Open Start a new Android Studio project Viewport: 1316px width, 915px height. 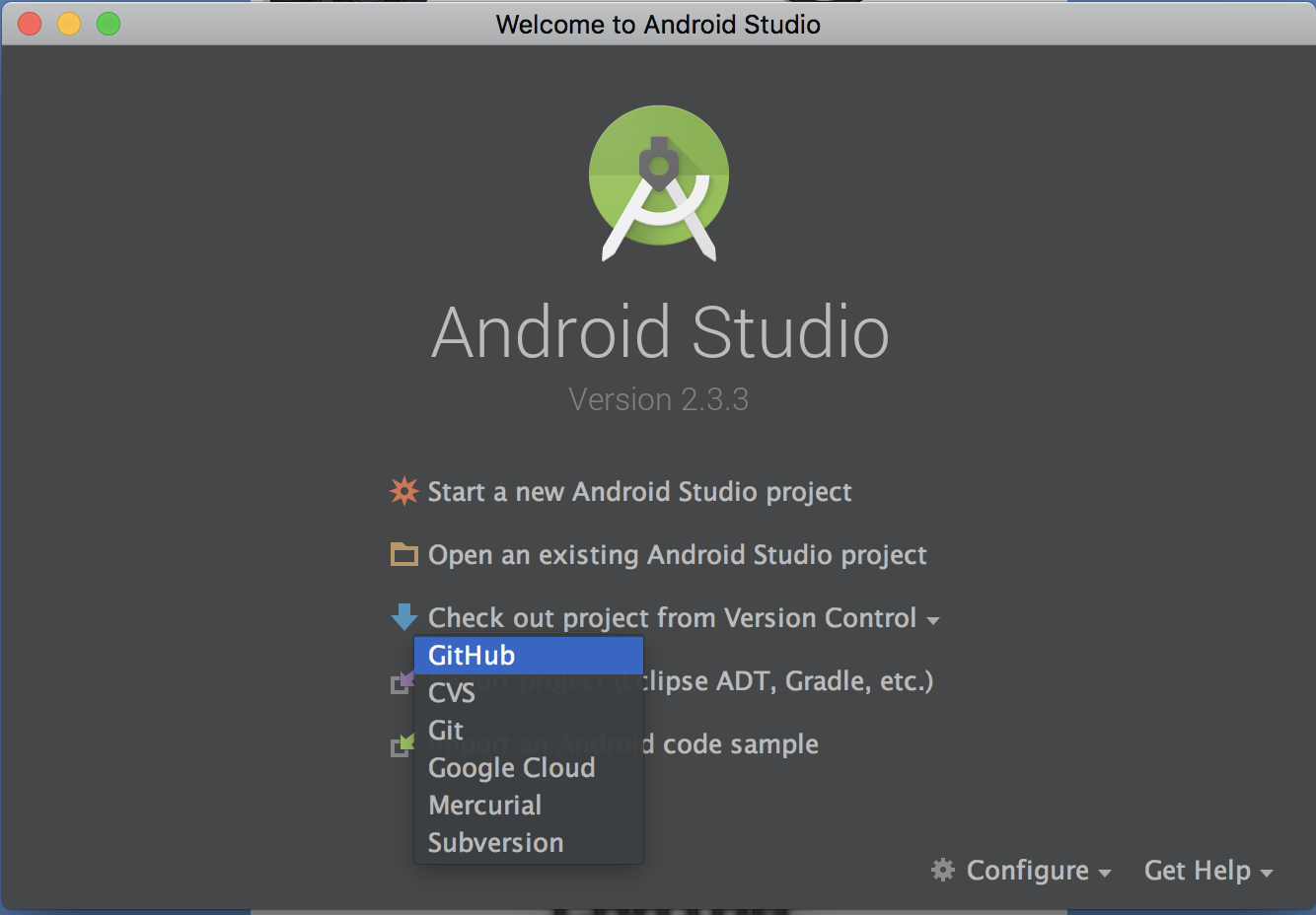[x=639, y=491]
